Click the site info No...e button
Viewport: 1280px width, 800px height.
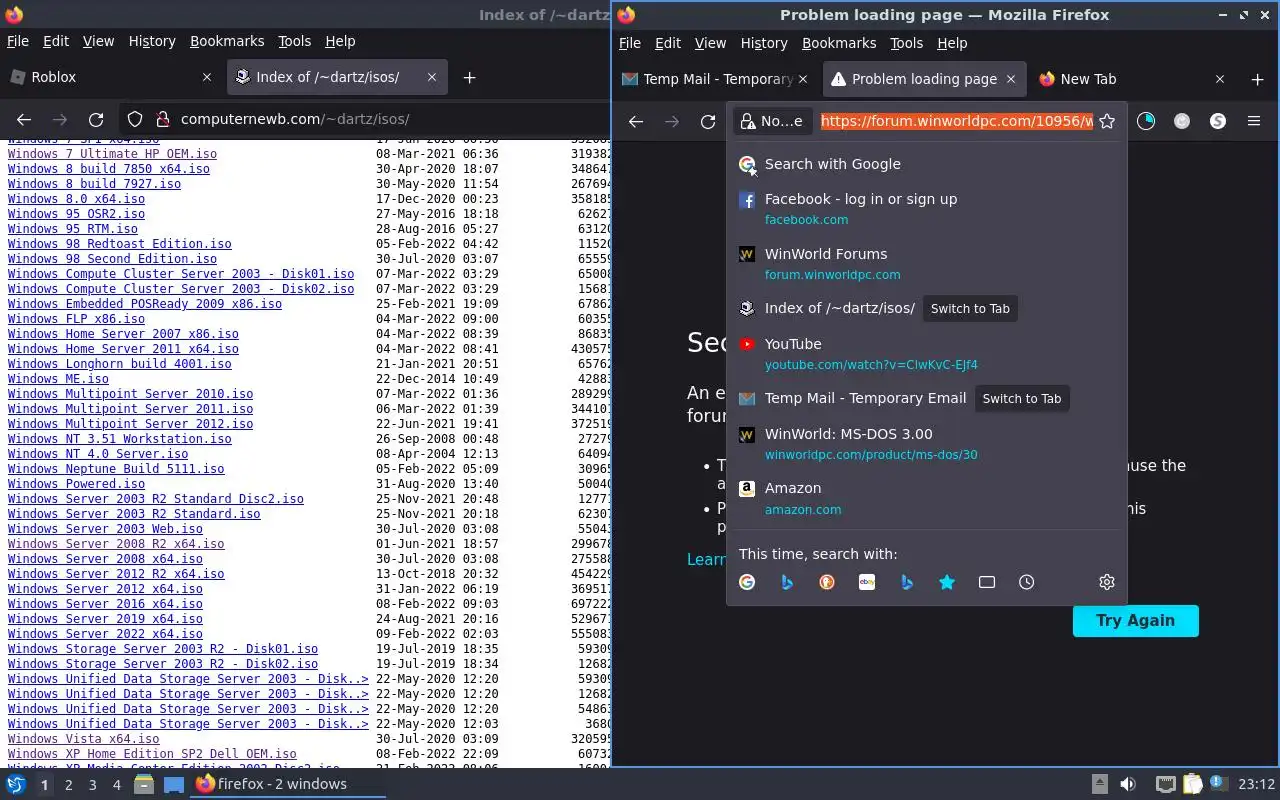772,121
